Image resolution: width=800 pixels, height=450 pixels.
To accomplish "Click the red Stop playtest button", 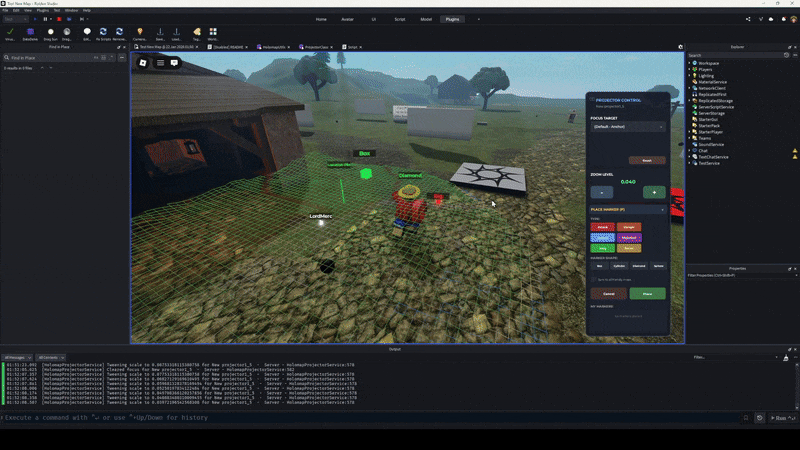I will tap(58, 18).
